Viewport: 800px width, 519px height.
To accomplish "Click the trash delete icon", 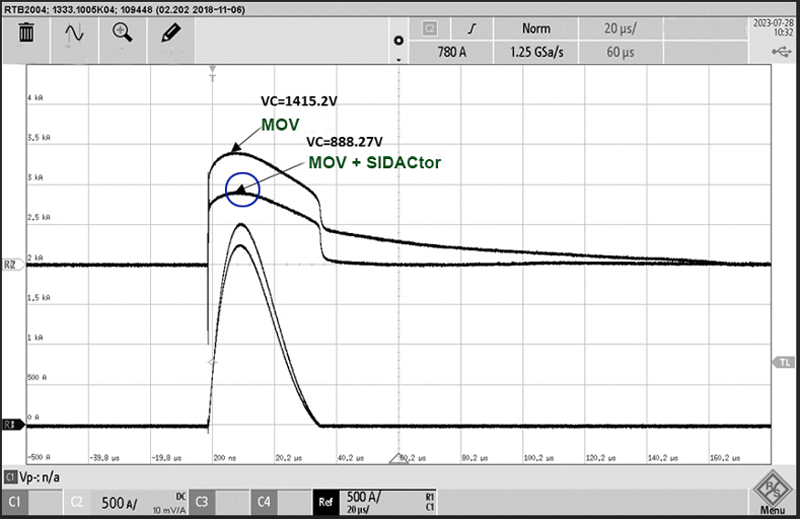I will 28,33.
